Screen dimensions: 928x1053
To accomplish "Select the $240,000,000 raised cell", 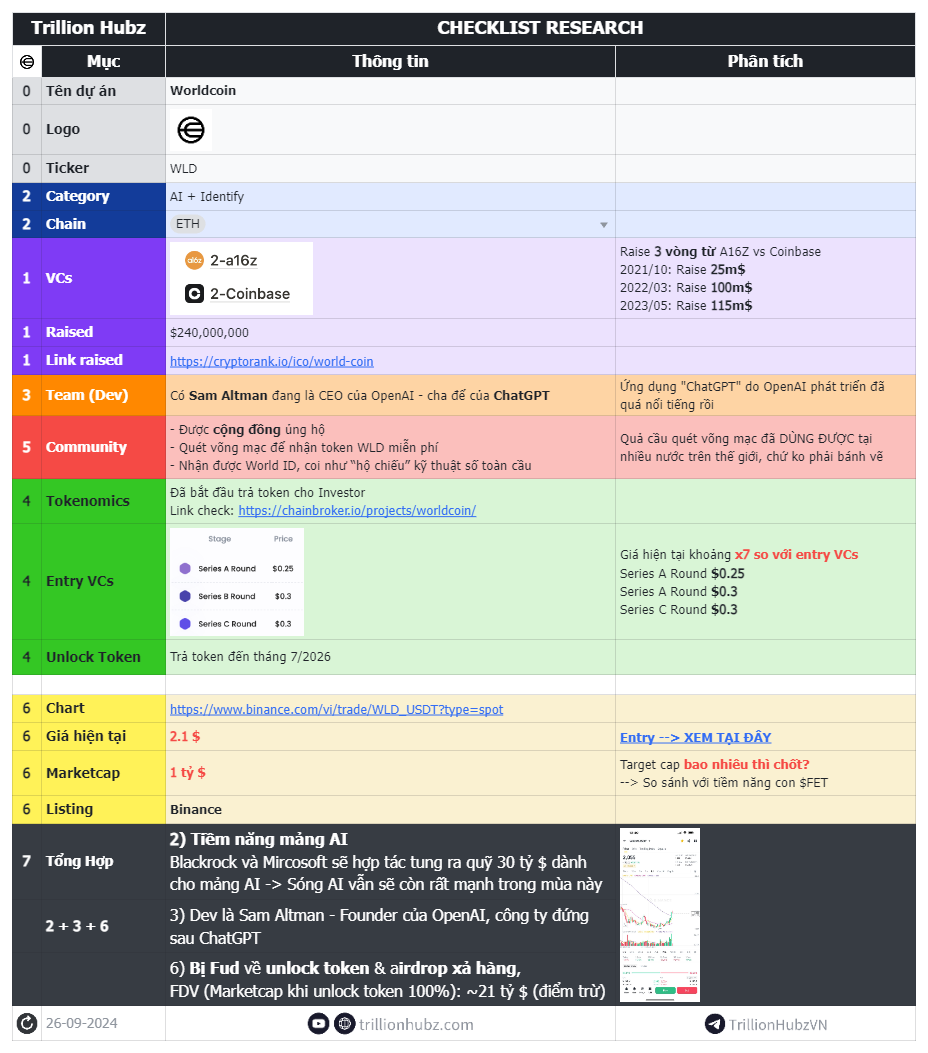I will tap(390, 332).
